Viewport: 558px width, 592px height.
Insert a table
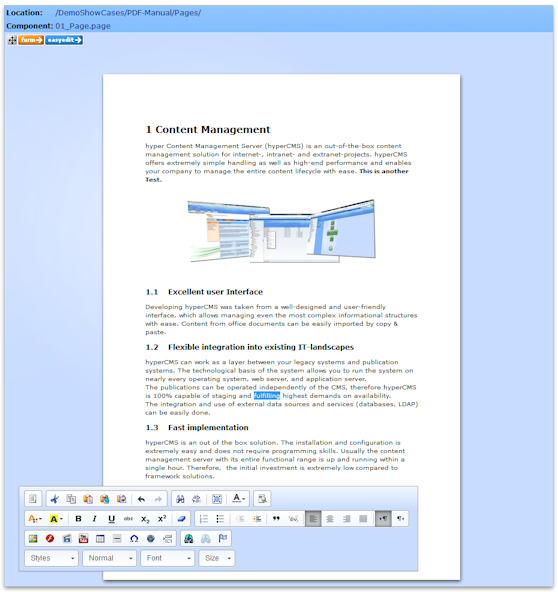pos(100,539)
